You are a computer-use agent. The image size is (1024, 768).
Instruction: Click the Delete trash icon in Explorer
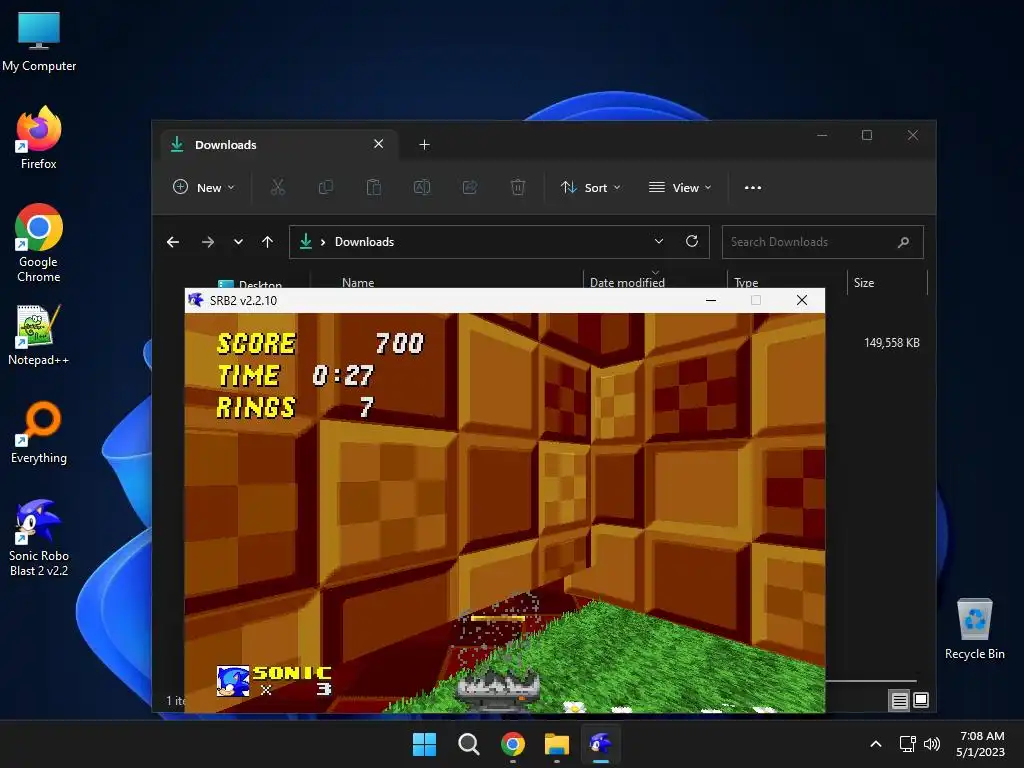coord(518,187)
